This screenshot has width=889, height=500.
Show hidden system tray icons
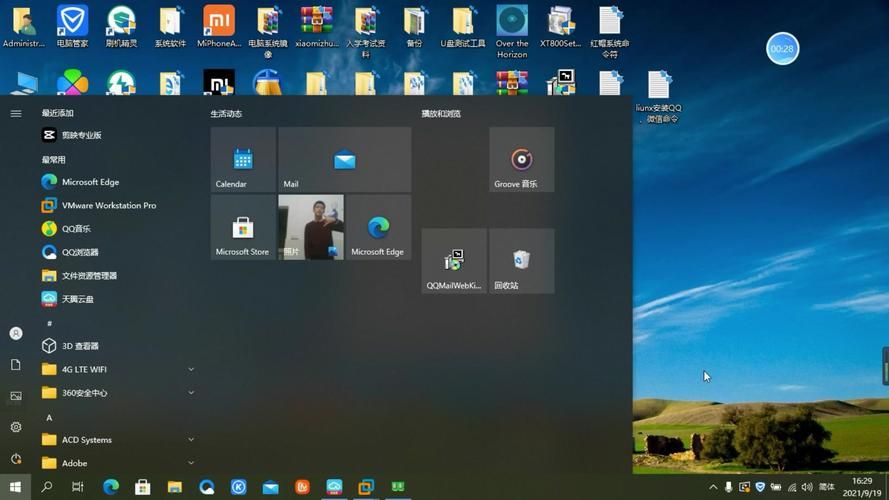pyautogui.click(x=713, y=488)
